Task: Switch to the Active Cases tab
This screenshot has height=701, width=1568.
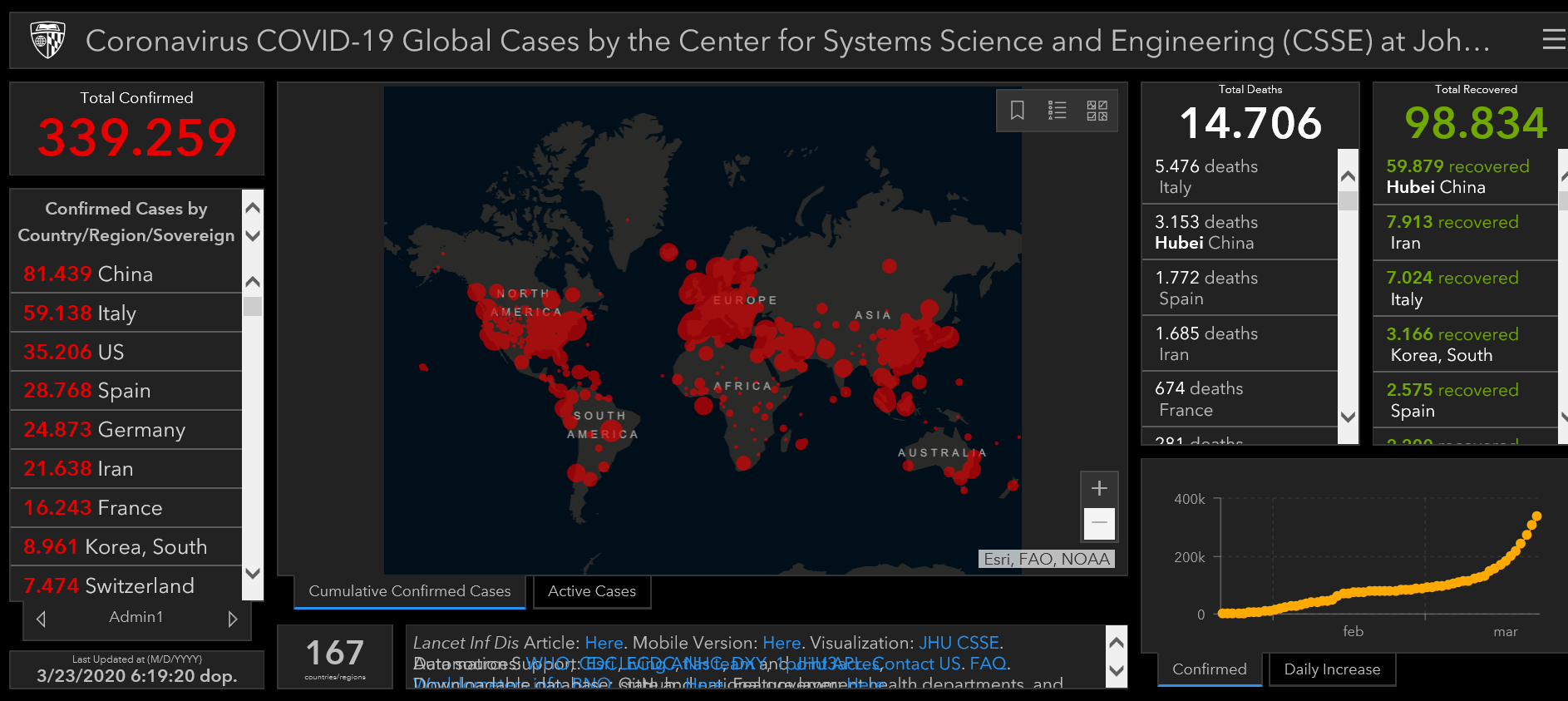Action: (592, 591)
